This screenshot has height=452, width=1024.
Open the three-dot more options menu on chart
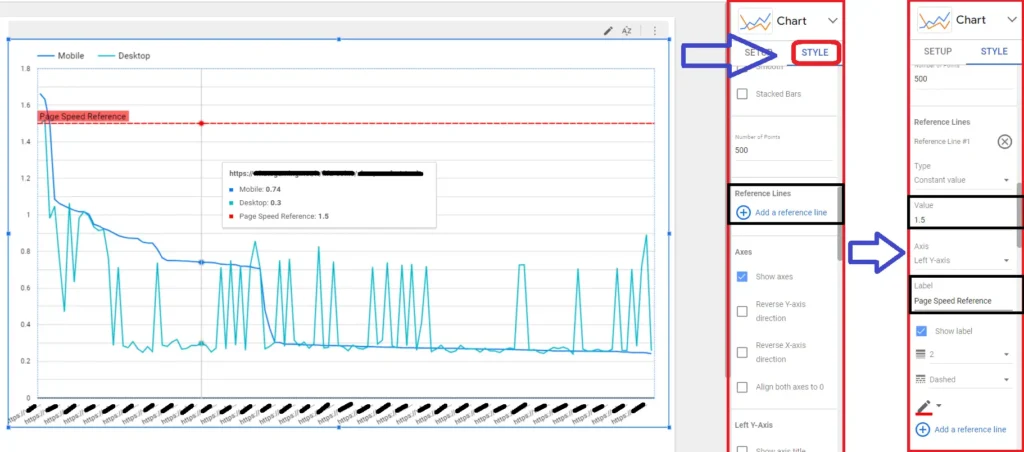[x=655, y=31]
